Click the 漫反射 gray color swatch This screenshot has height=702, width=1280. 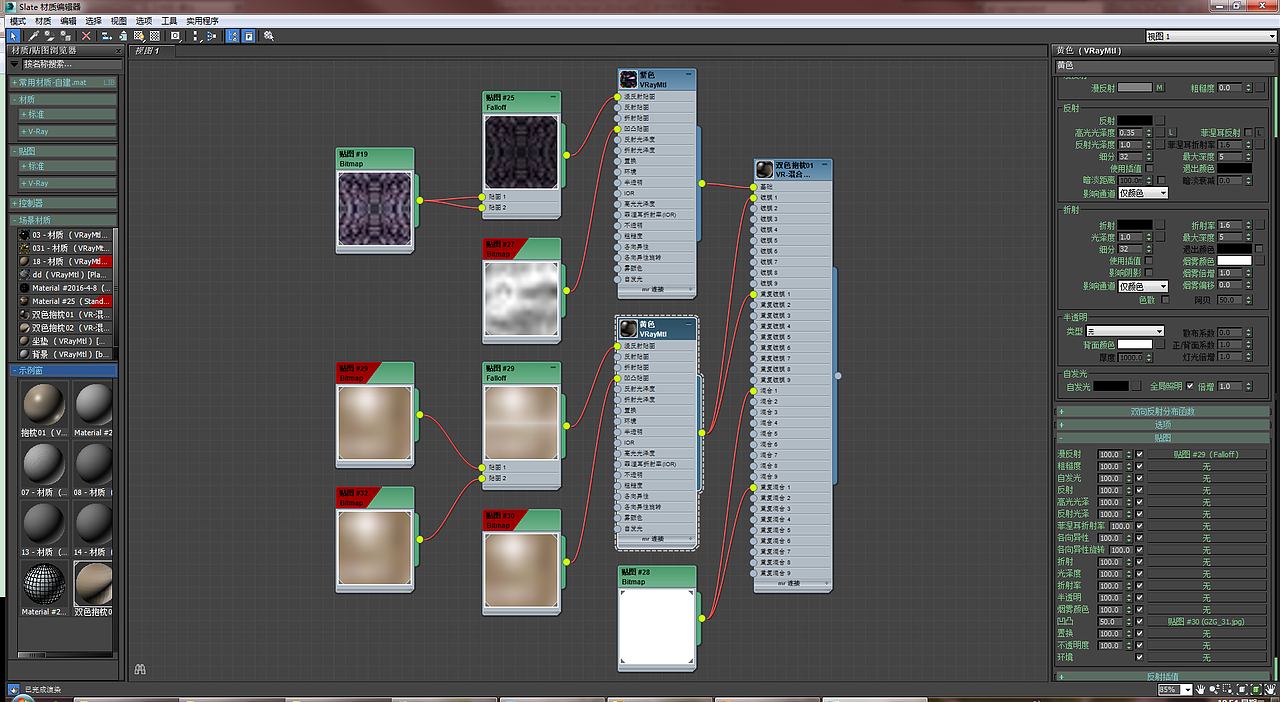point(1135,88)
